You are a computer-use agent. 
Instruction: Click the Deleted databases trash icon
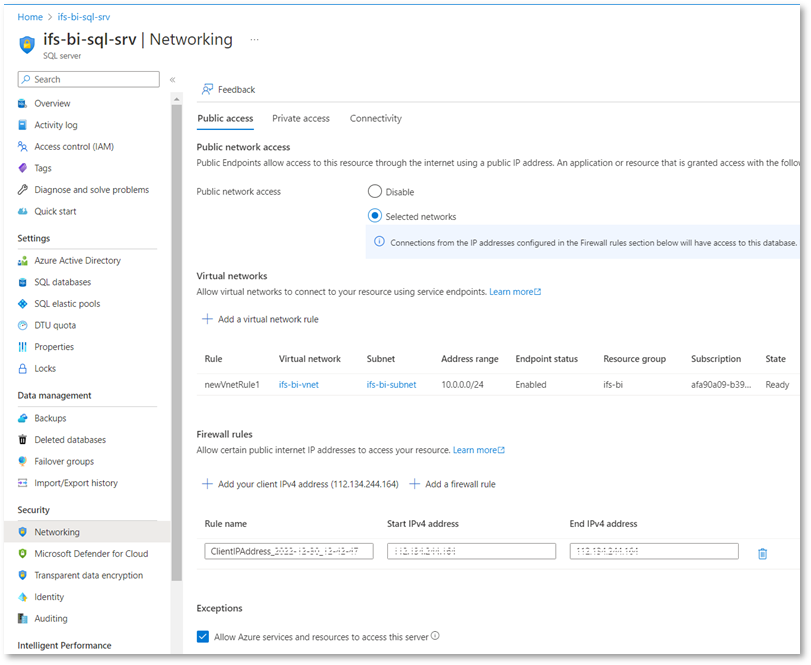(22, 440)
